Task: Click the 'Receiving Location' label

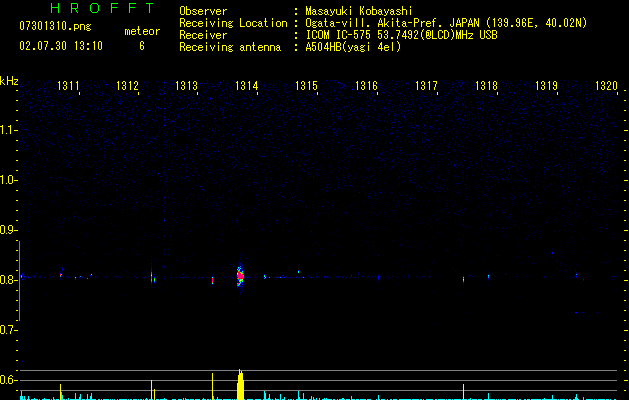Action: pyautogui.click(x=233, y=23)
